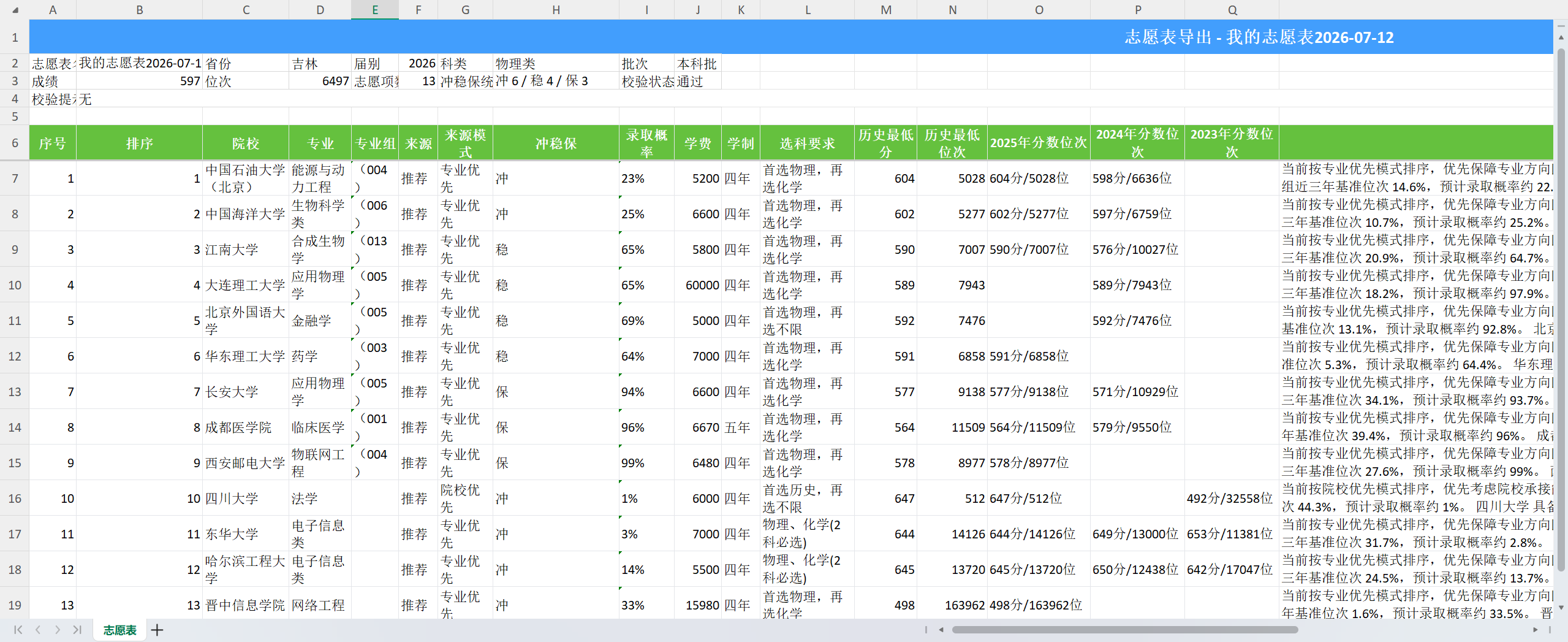The width and height of the screenshot is (1568, 642).
Task: Click the 本科批 batch value cell
Action: point(698,63)
